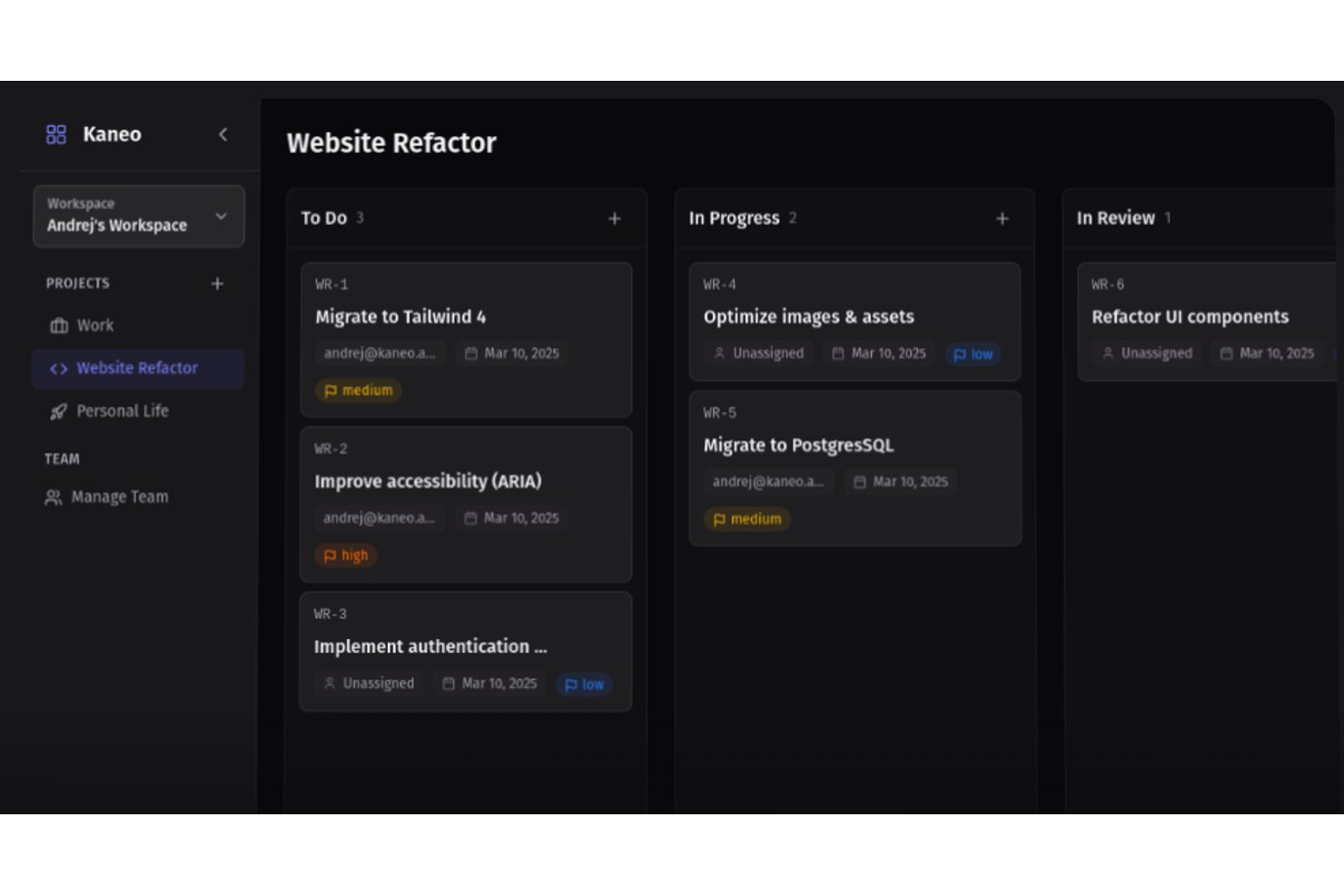Screen dimensions: 1344x896
Task: Click the Unassigned chip on Implement authentication
Action: coord(369,683)
